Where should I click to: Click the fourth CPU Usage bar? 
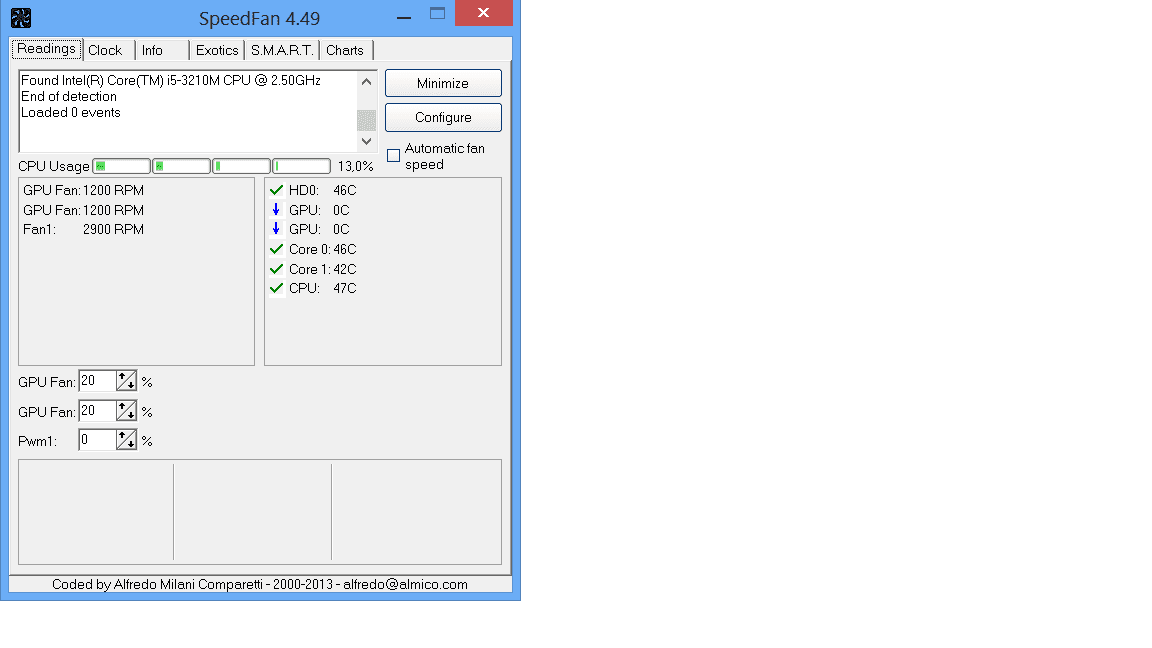[302, 166]
